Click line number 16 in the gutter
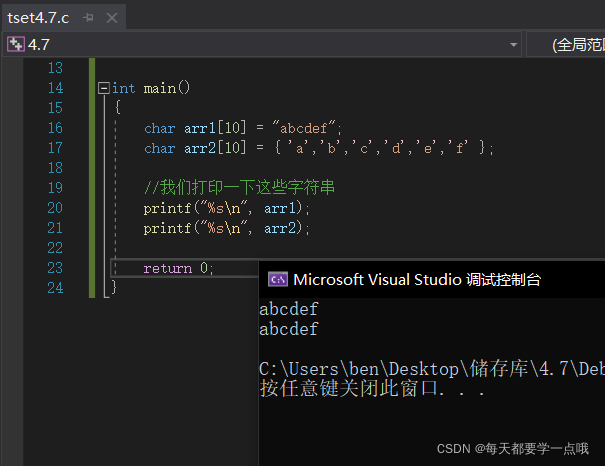The width and height of the screenshot is (605, 466). (x=54, y=128)
